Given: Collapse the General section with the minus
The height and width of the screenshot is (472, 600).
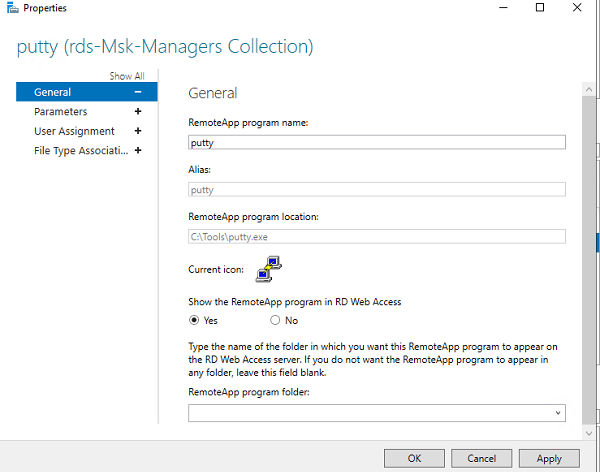Looking at the screenshot, I should click(x=138, y=92).
